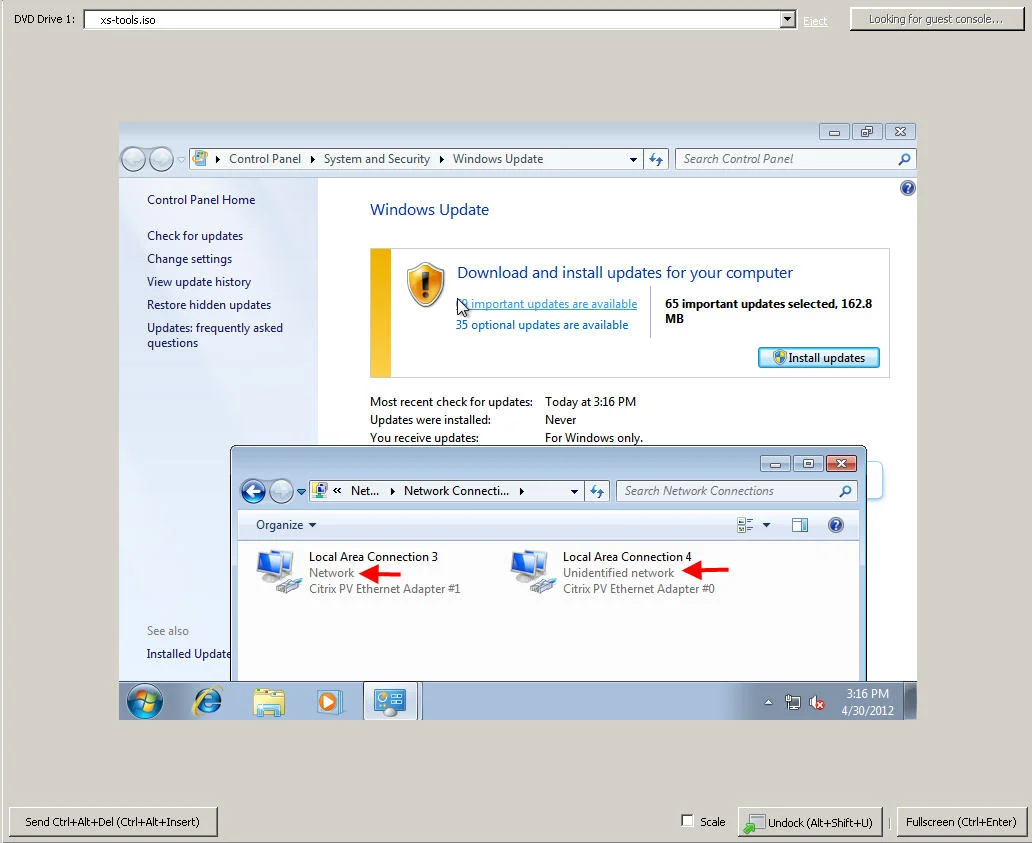The image size is (1032, 843).
Task: Click Unidentified network status text
Action: click(x=618, y=573)
